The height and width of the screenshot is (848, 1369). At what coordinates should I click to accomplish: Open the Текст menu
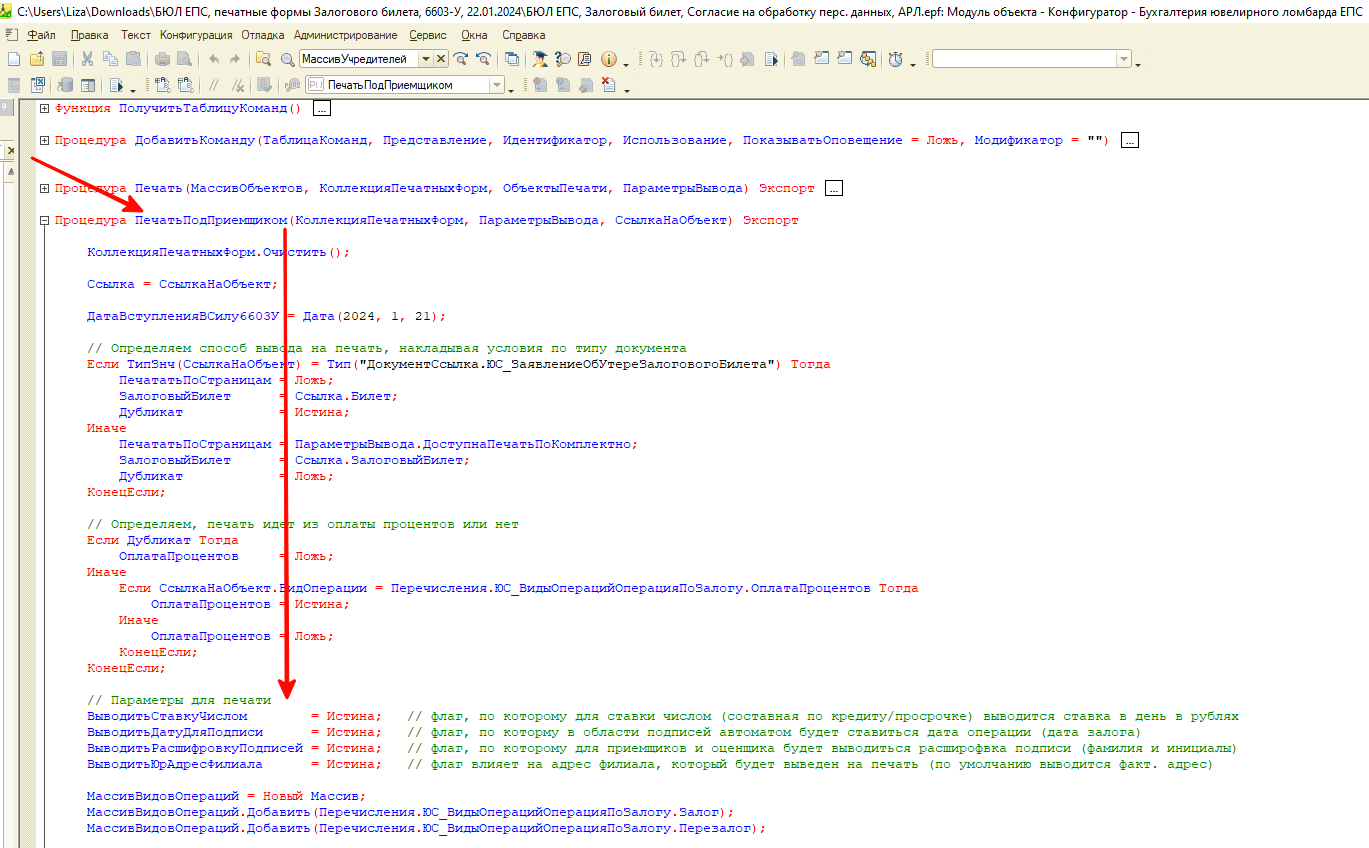(136, 35)
